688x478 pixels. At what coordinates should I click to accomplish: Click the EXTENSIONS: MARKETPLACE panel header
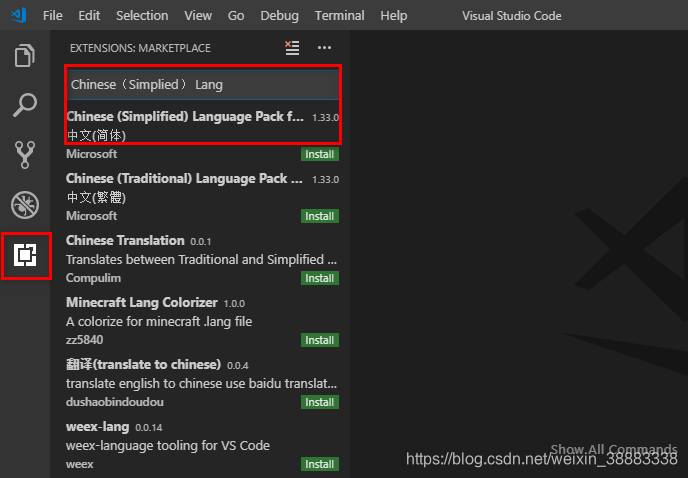click(x=140, y=48)
